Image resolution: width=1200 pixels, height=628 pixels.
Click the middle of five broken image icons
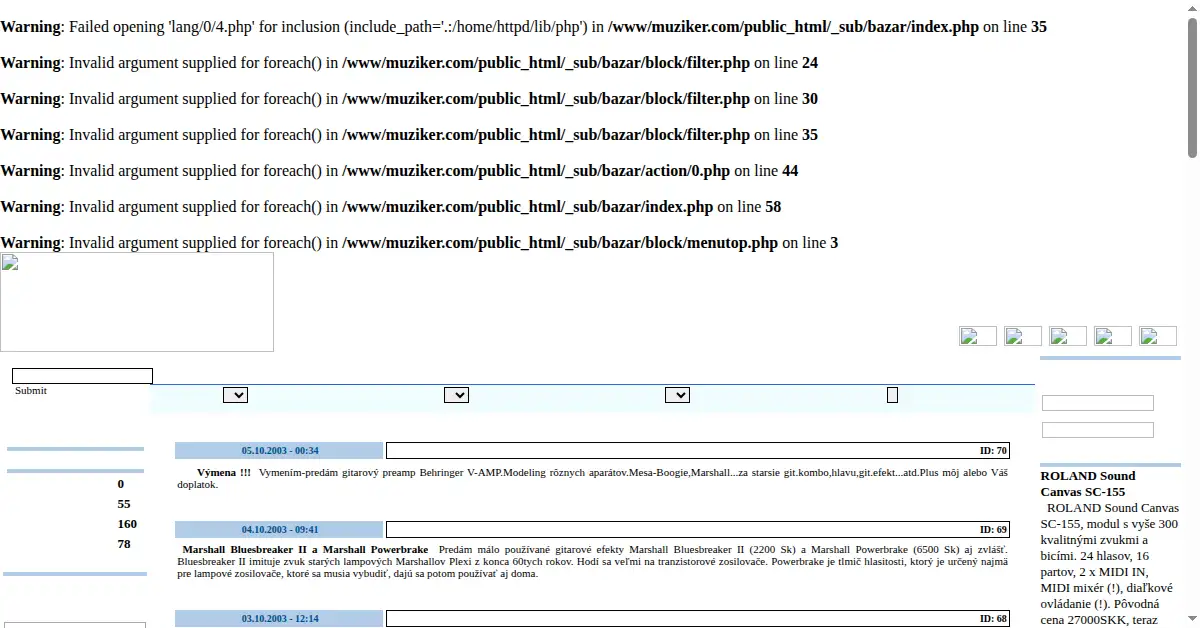click(x=1068, y=336)
